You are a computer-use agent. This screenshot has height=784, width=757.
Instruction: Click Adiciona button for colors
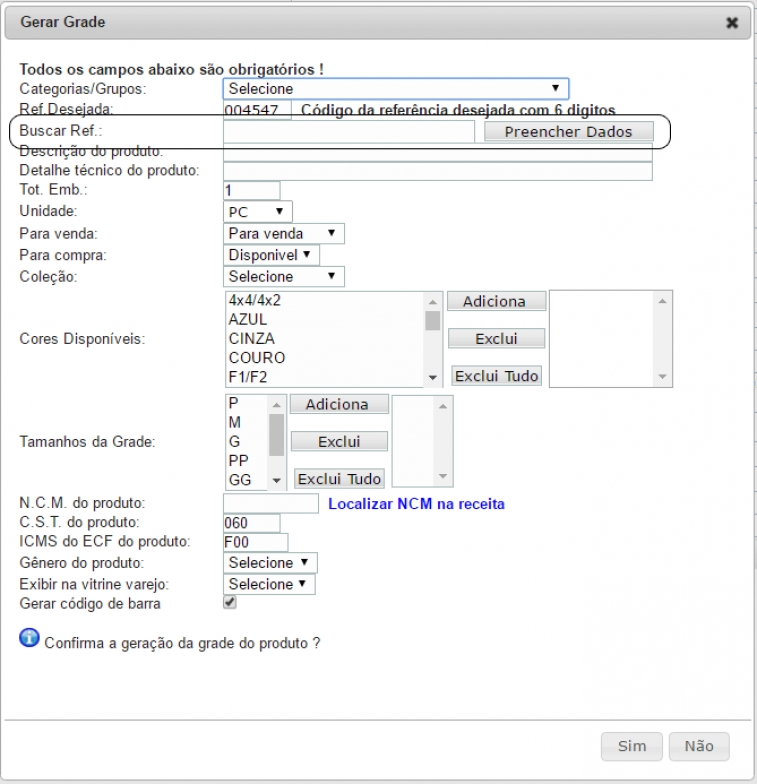tap(496, 301)
